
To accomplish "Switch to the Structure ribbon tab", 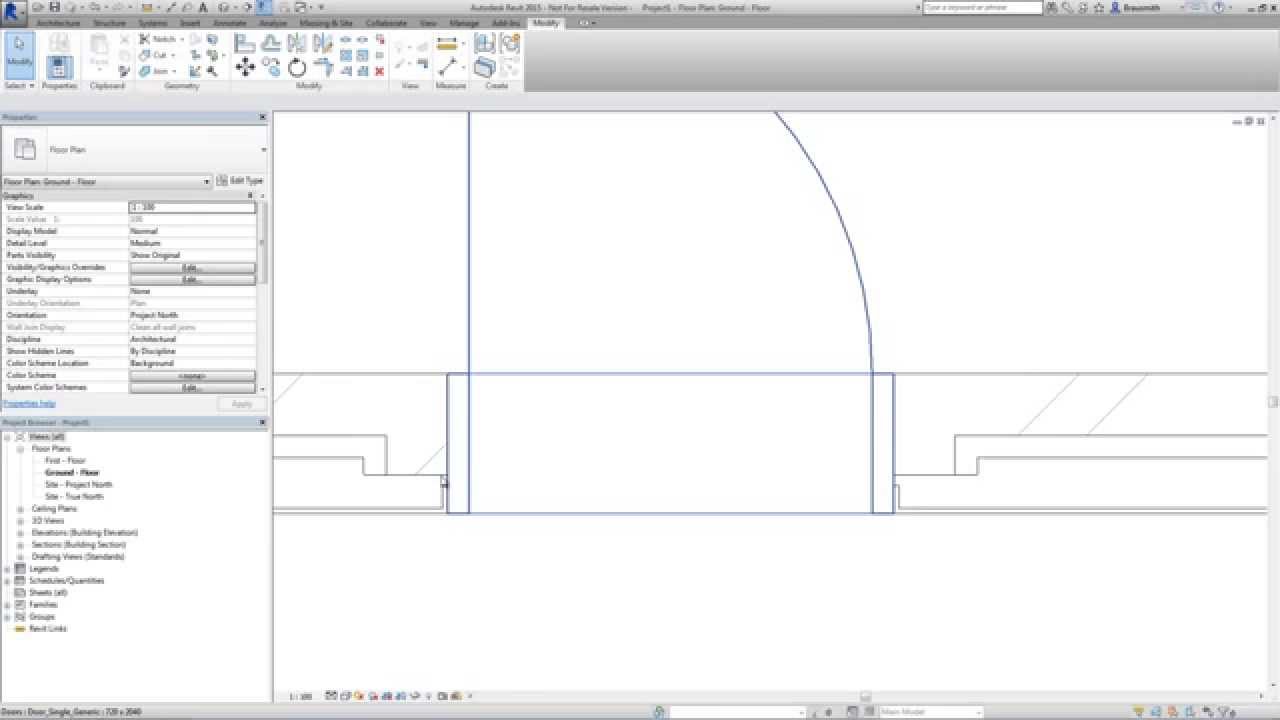I will pos(110,22).
